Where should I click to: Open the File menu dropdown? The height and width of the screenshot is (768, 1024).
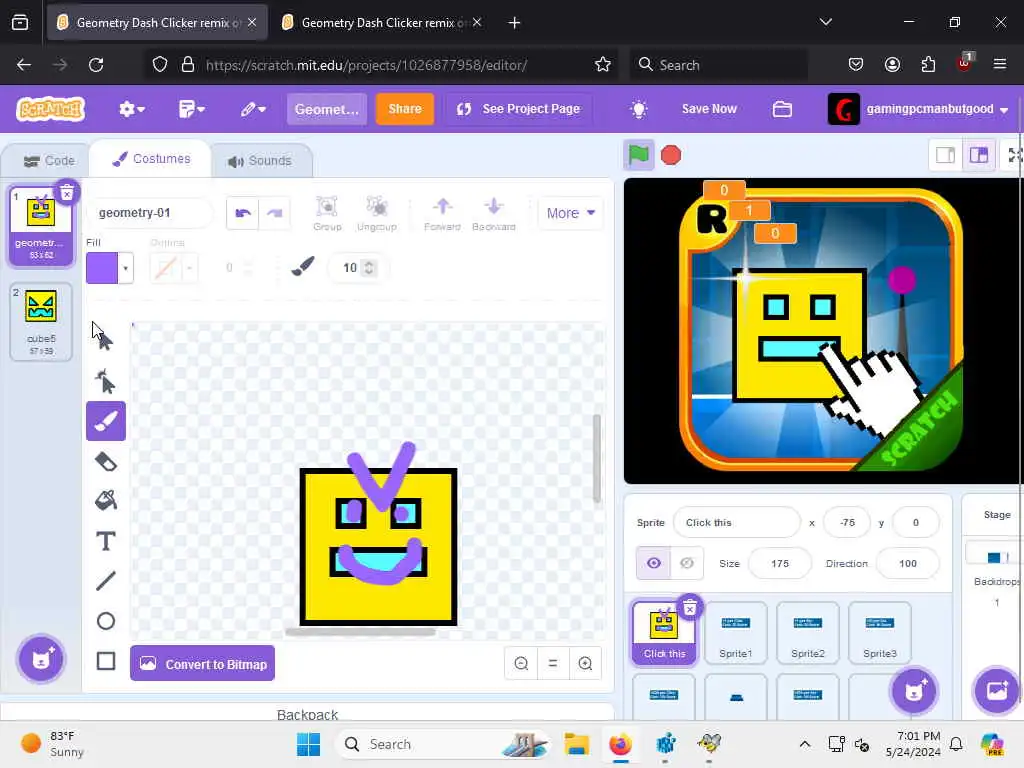[191, 109]
